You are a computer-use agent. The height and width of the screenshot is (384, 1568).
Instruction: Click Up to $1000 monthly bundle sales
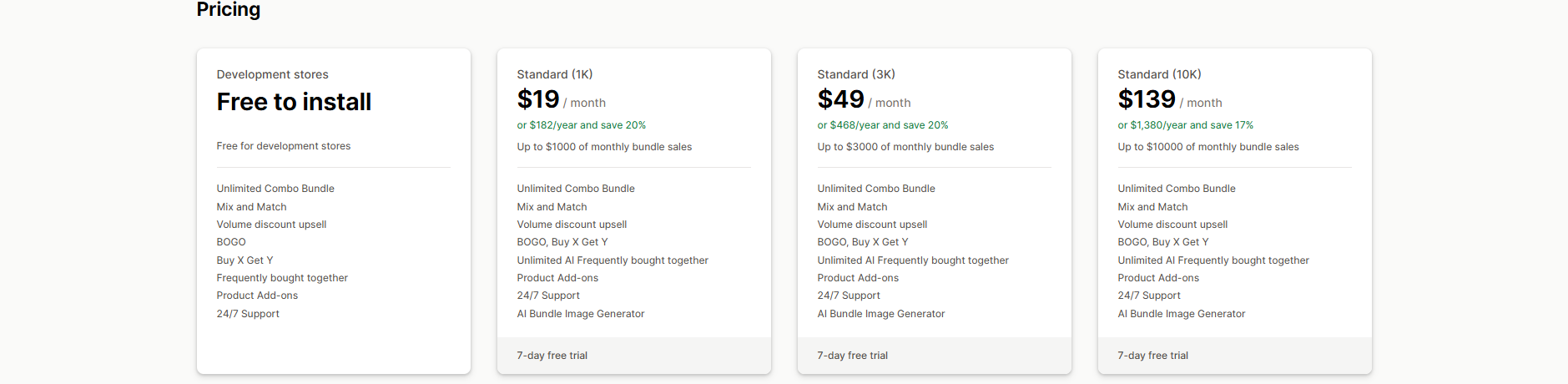tap(604, 147)
